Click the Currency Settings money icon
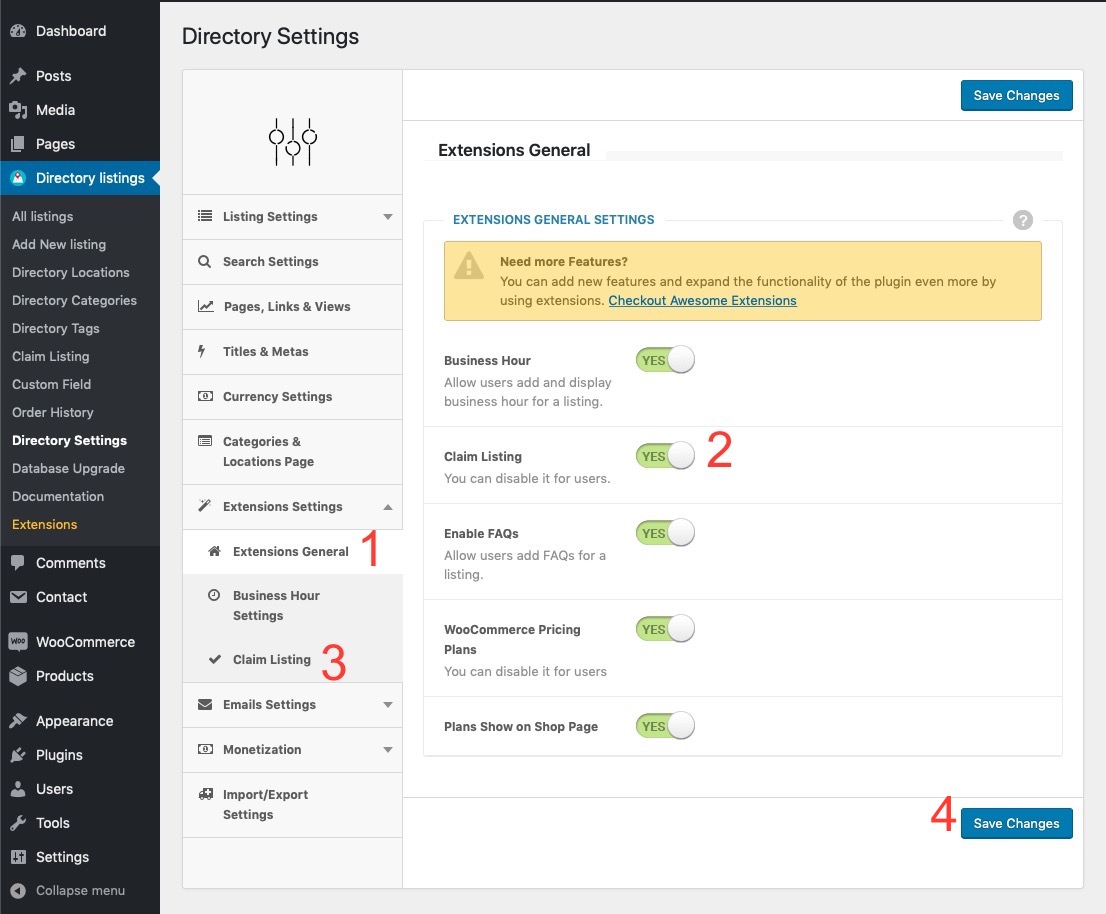The width and height of the screenshot is (1106, 914). 205,396
